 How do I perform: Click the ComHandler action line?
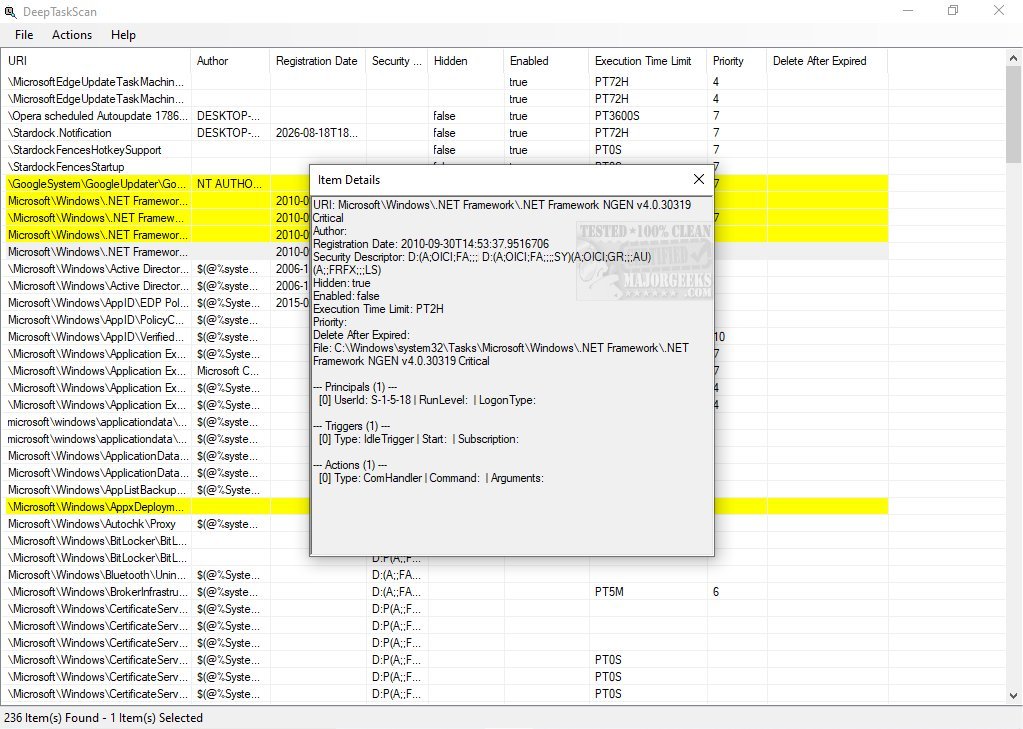(x=431, y=478)
